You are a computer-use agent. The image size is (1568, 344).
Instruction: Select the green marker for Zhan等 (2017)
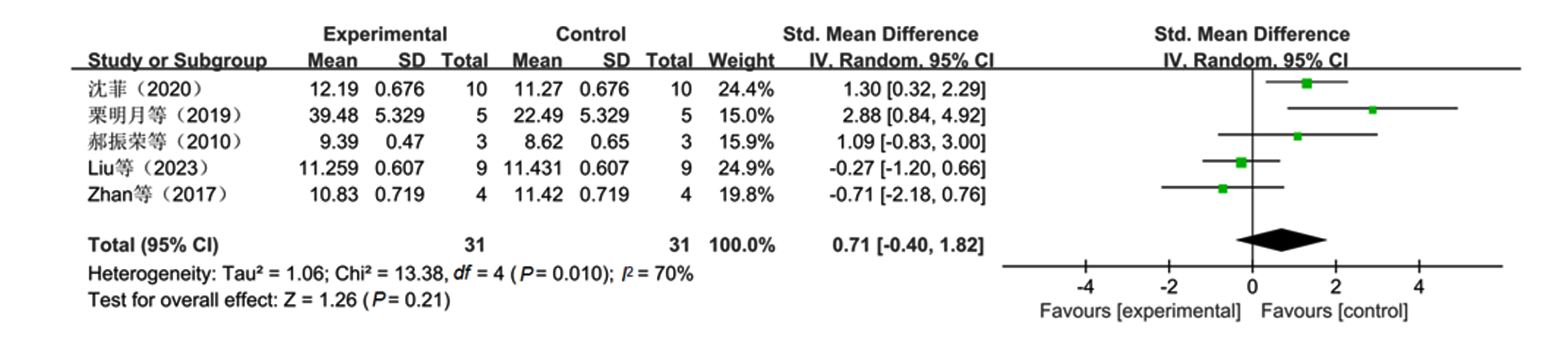coord(1223,189)
